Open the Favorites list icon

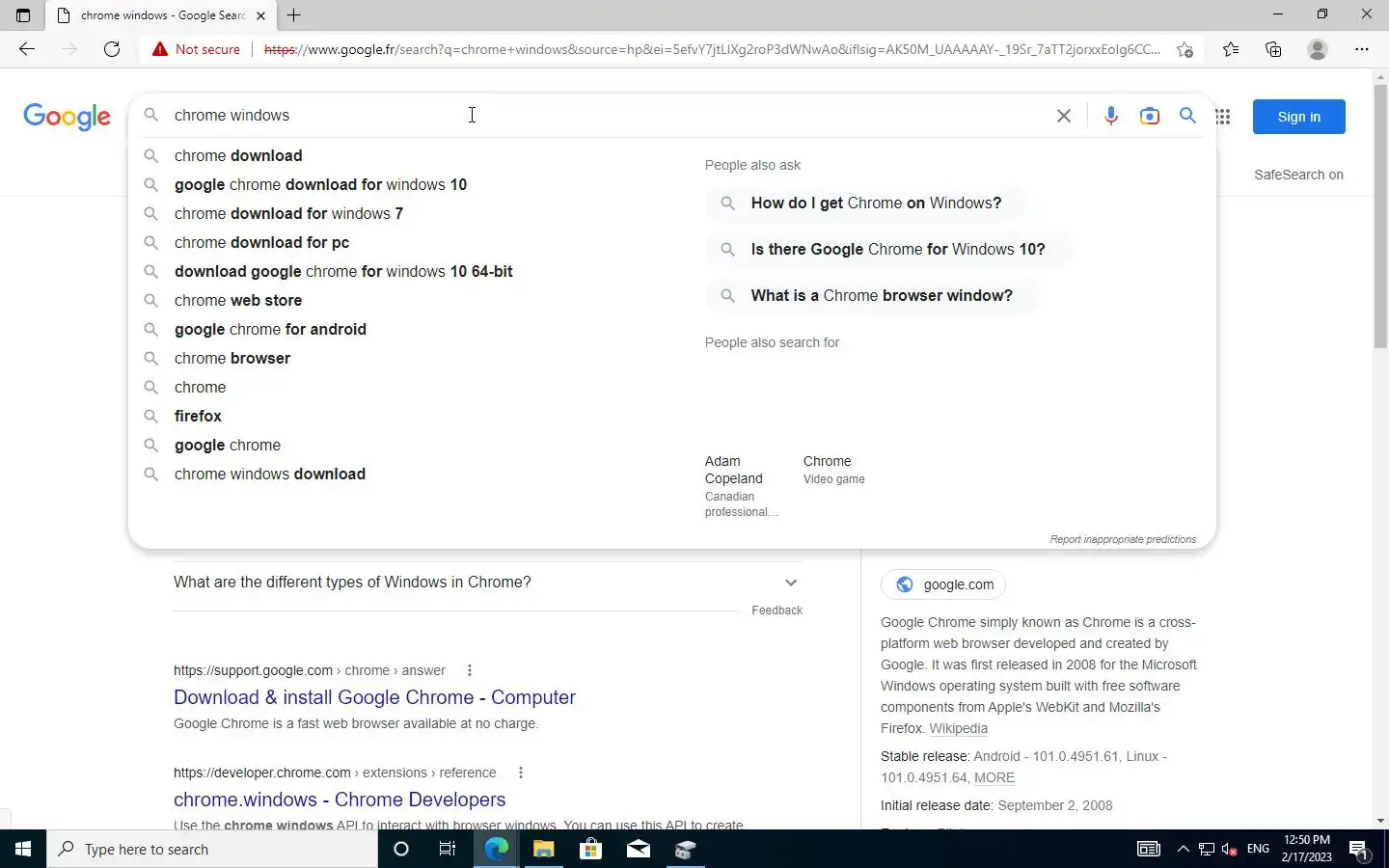[x=1231, y=49]
